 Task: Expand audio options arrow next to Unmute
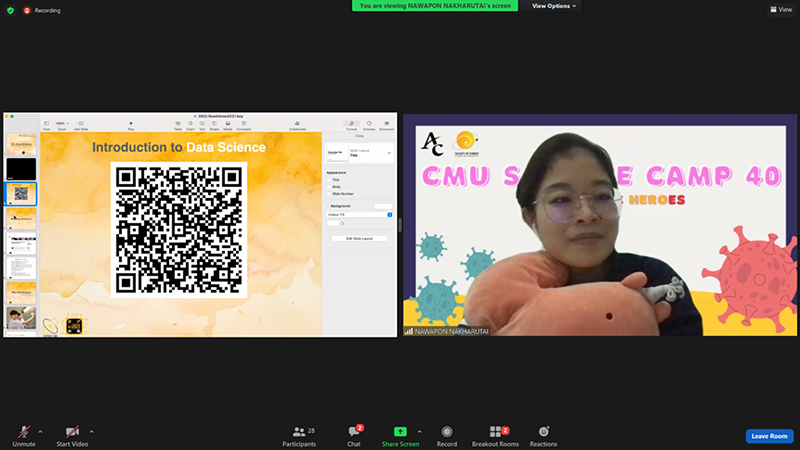[40, 432]
